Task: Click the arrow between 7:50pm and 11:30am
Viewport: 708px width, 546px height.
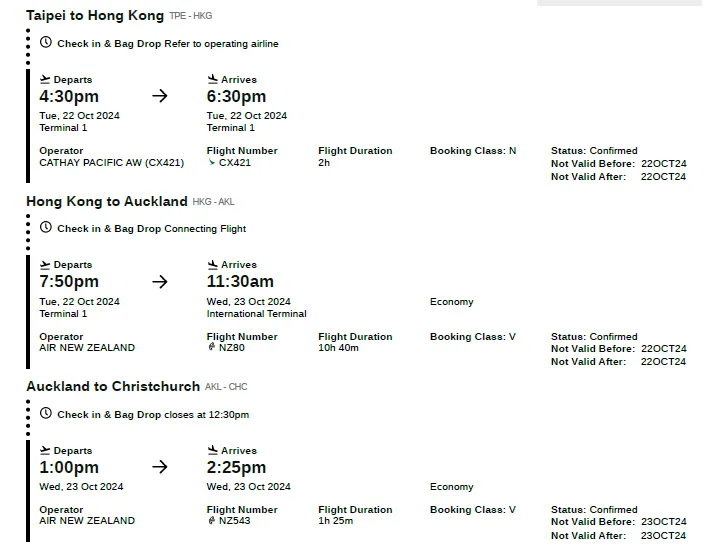Action: [x=160, y=282]
